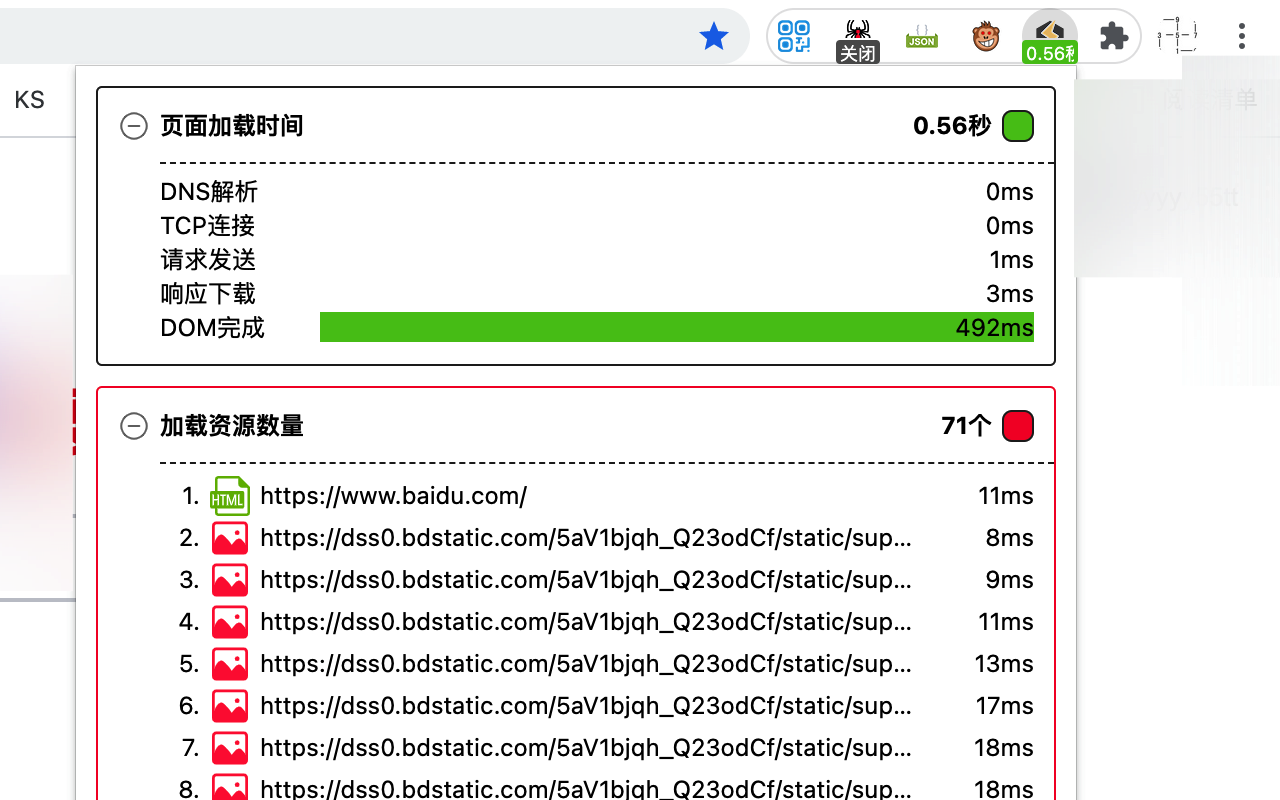Click the HTML file icon beside baidu.com
This screenshot has width=1280, height=800.
(x=229, y=496)
